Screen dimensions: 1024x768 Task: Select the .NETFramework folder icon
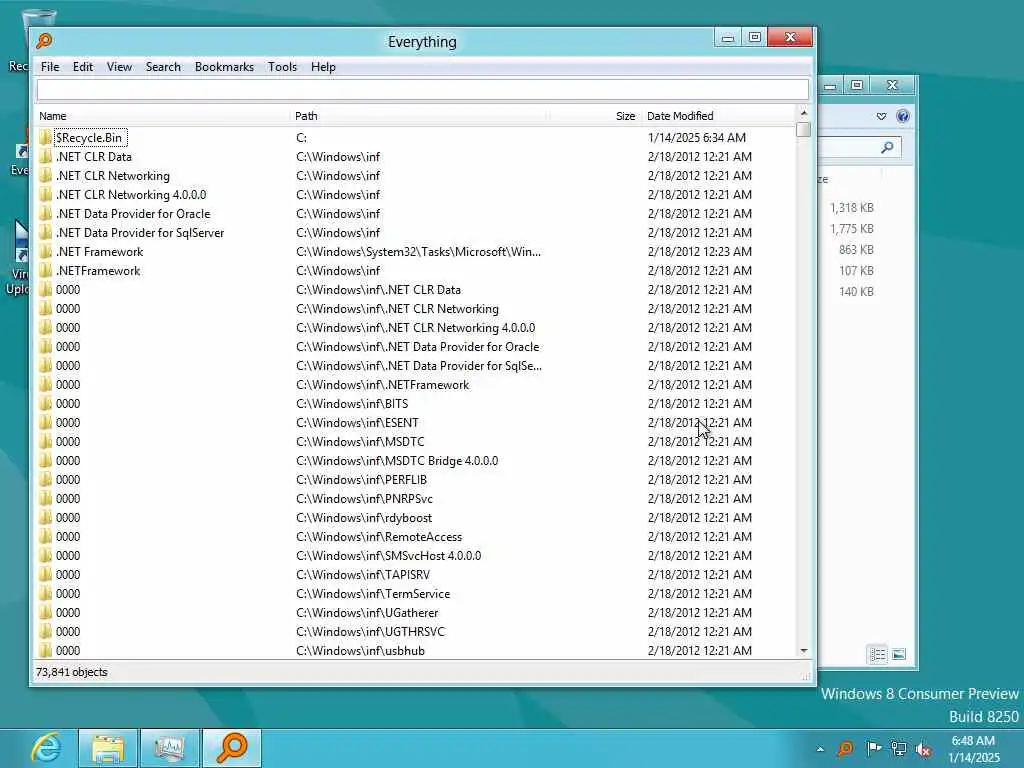(x=45, y=270)
